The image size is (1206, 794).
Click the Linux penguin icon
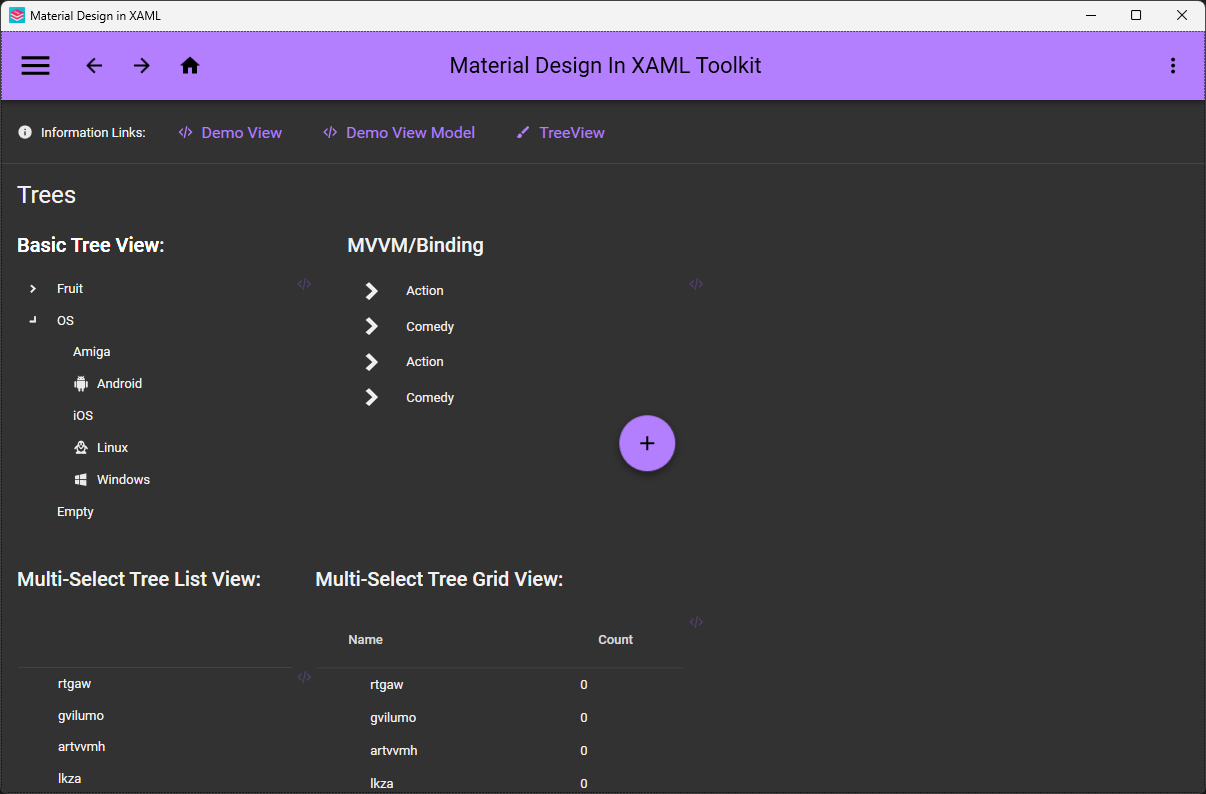coord(81,448)
